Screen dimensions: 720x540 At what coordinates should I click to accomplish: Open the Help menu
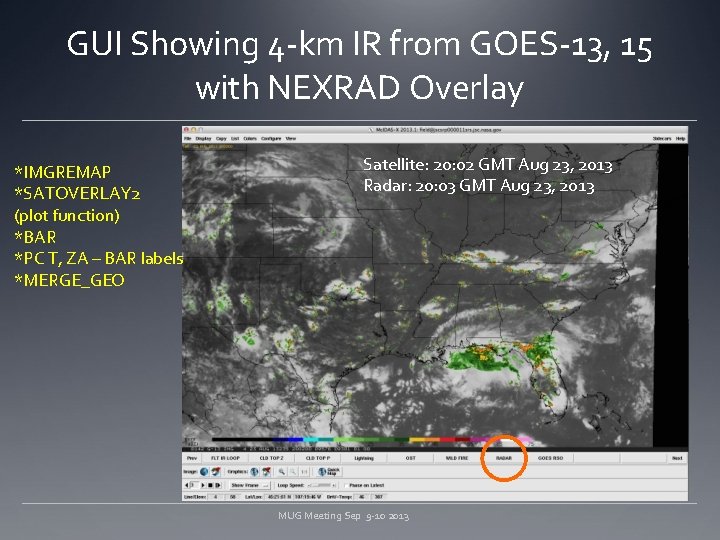tap(681, 138)
